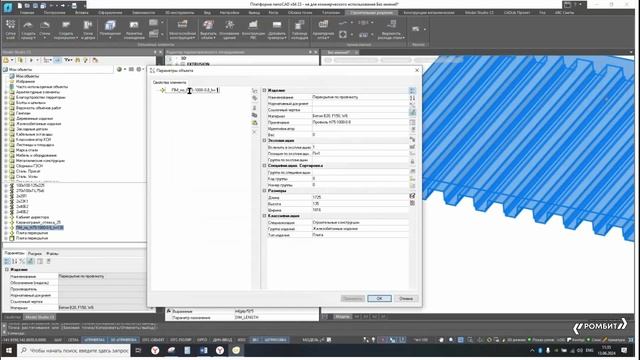Screen dimensions: 640x360
Task: Edit the Длина value 1725
Action: [x=360, y=197]
